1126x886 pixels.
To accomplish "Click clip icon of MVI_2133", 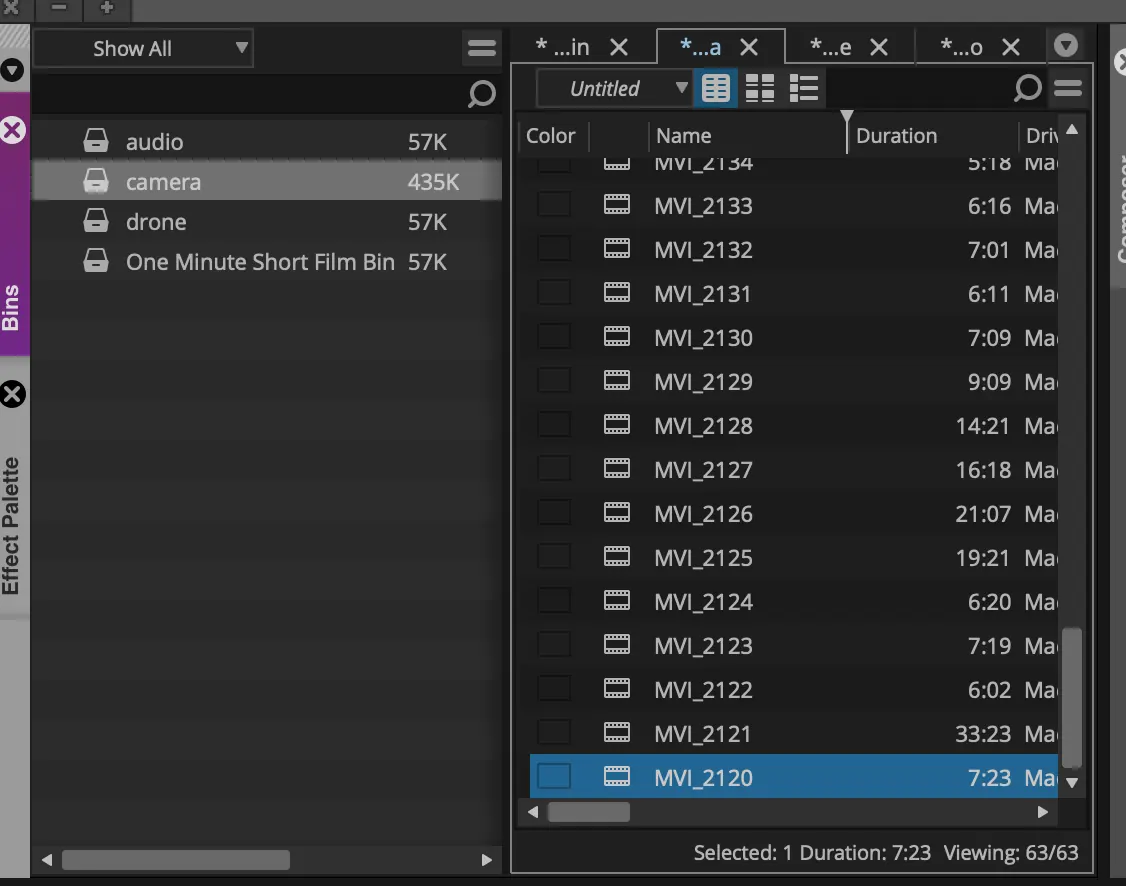I will point(617,205).
